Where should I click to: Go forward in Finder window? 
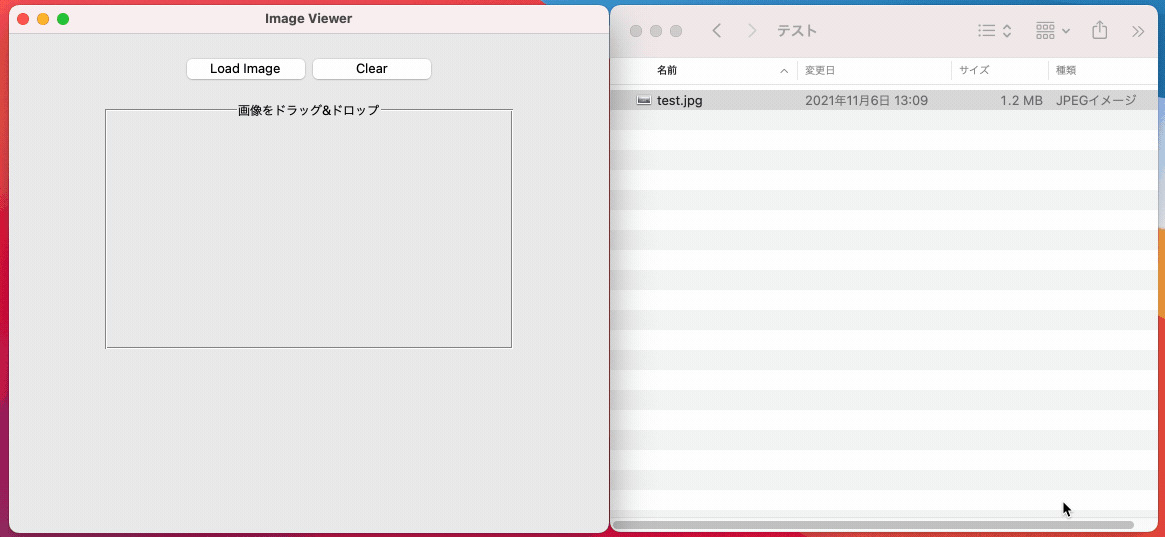pos(752,30)
